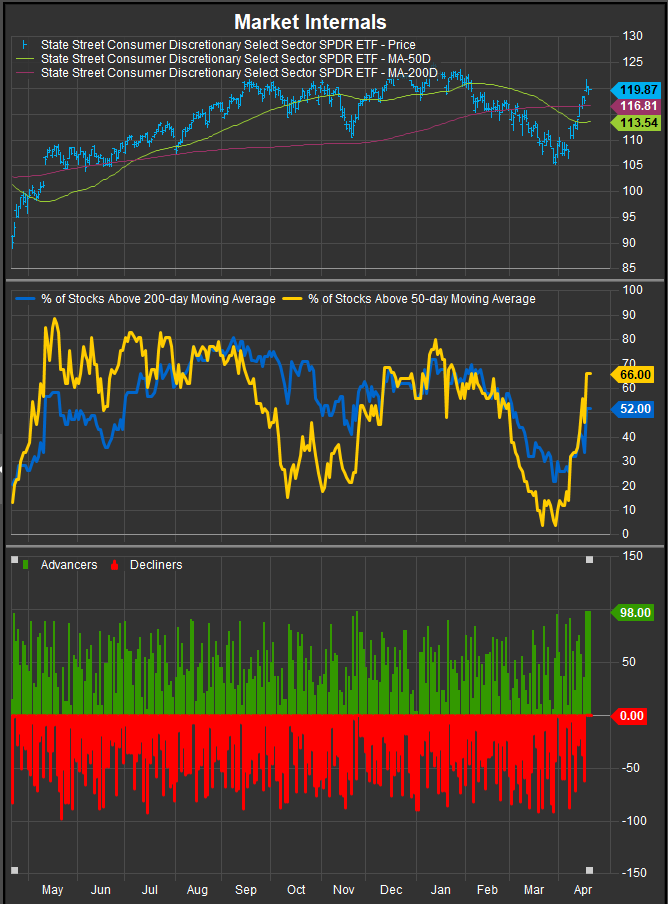Click the bottom-left resize handle of Advancers panel

[14, 870]
